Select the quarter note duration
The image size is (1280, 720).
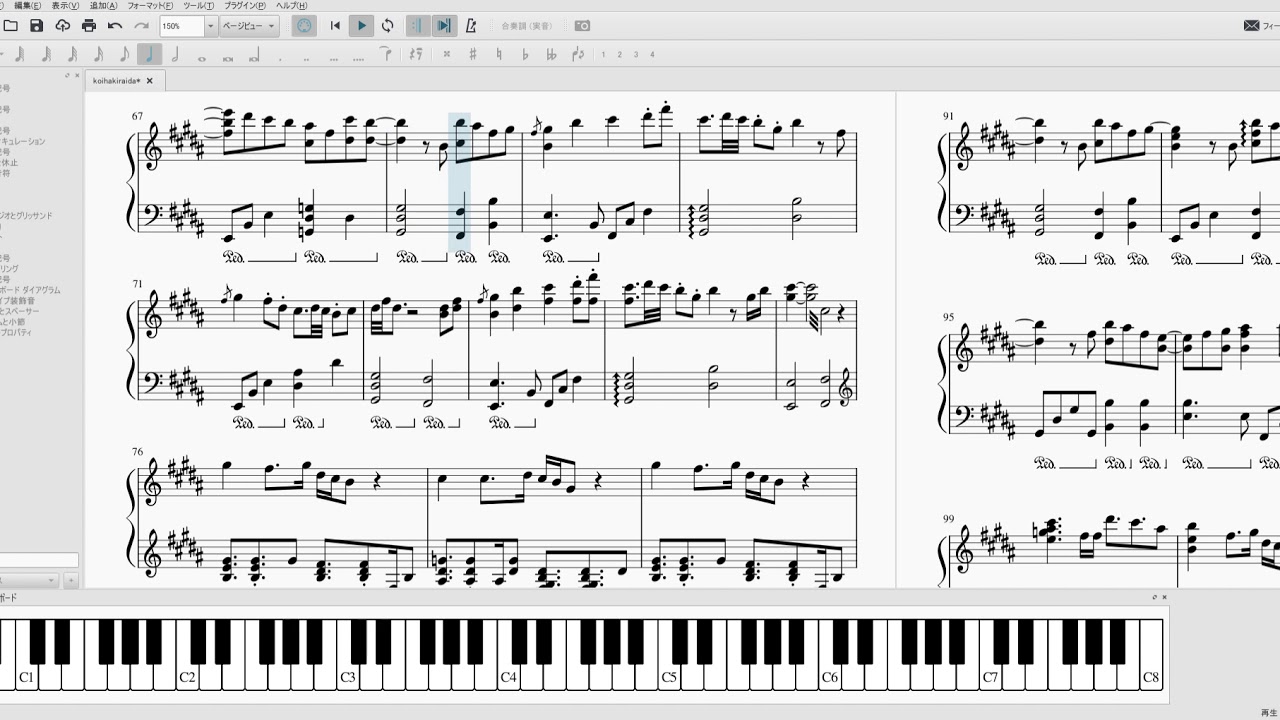150,54
